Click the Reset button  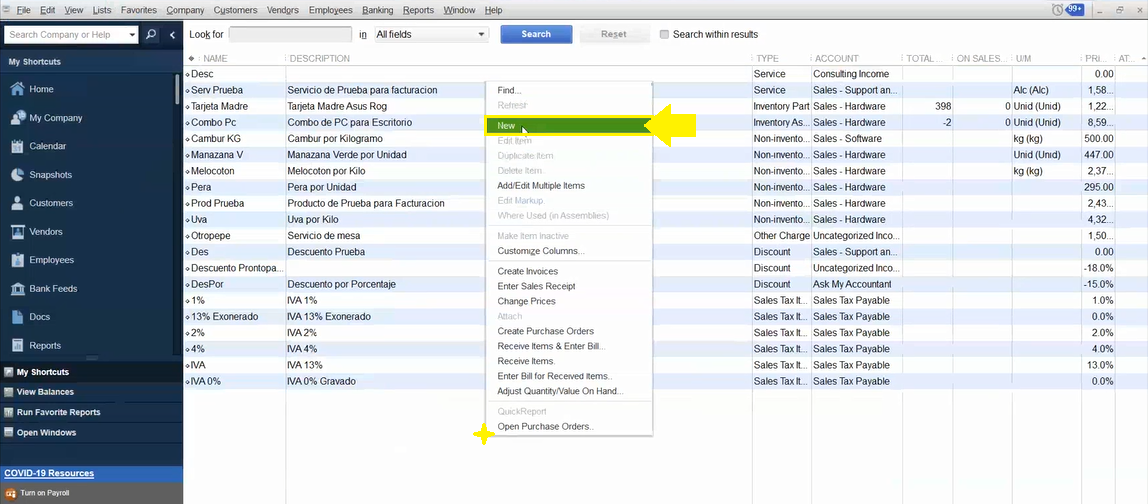[614, 34]
